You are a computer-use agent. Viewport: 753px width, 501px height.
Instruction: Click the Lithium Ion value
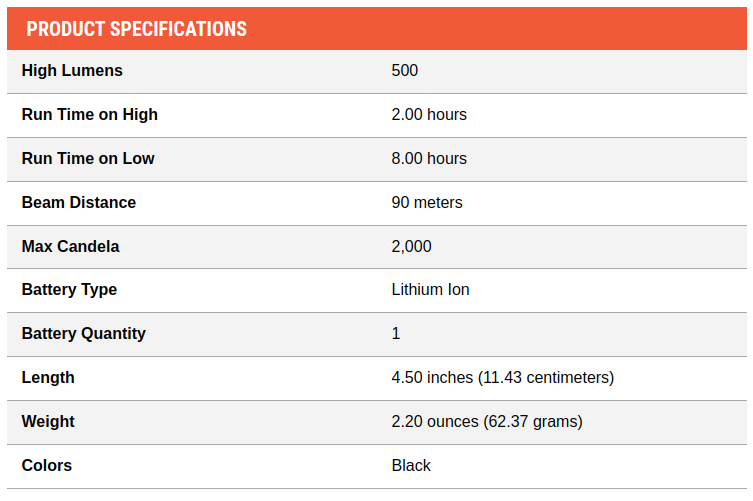point(430,290)
